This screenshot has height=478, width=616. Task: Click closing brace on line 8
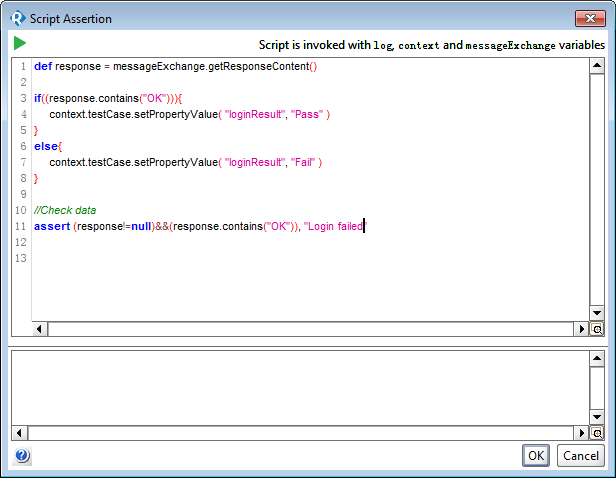(36, 178)
